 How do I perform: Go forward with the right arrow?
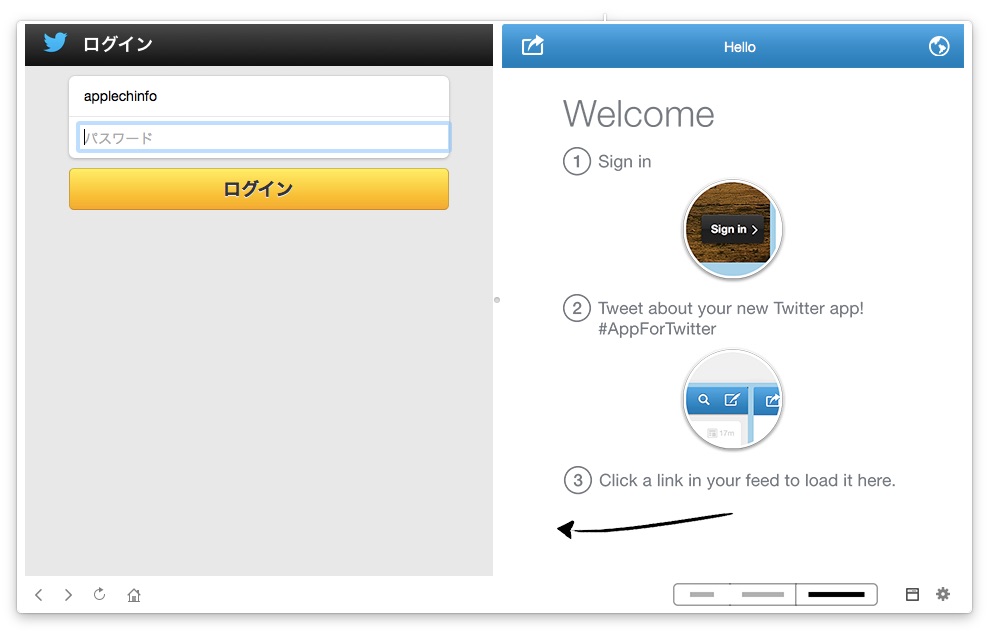point(68,594)
